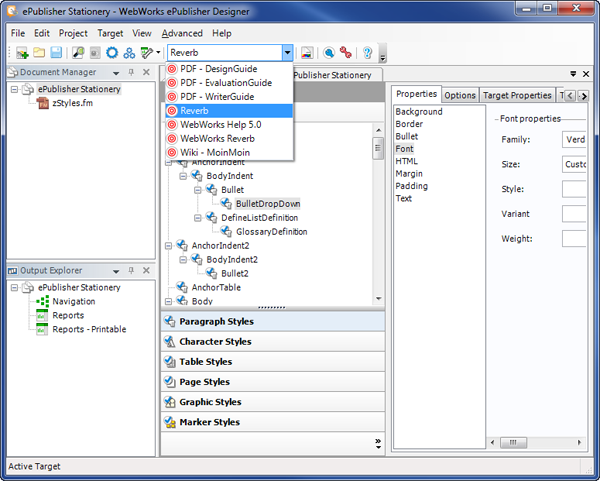Open the View menu
The width and height of the screenshot is (600, 481).
[x=142, y=33]
